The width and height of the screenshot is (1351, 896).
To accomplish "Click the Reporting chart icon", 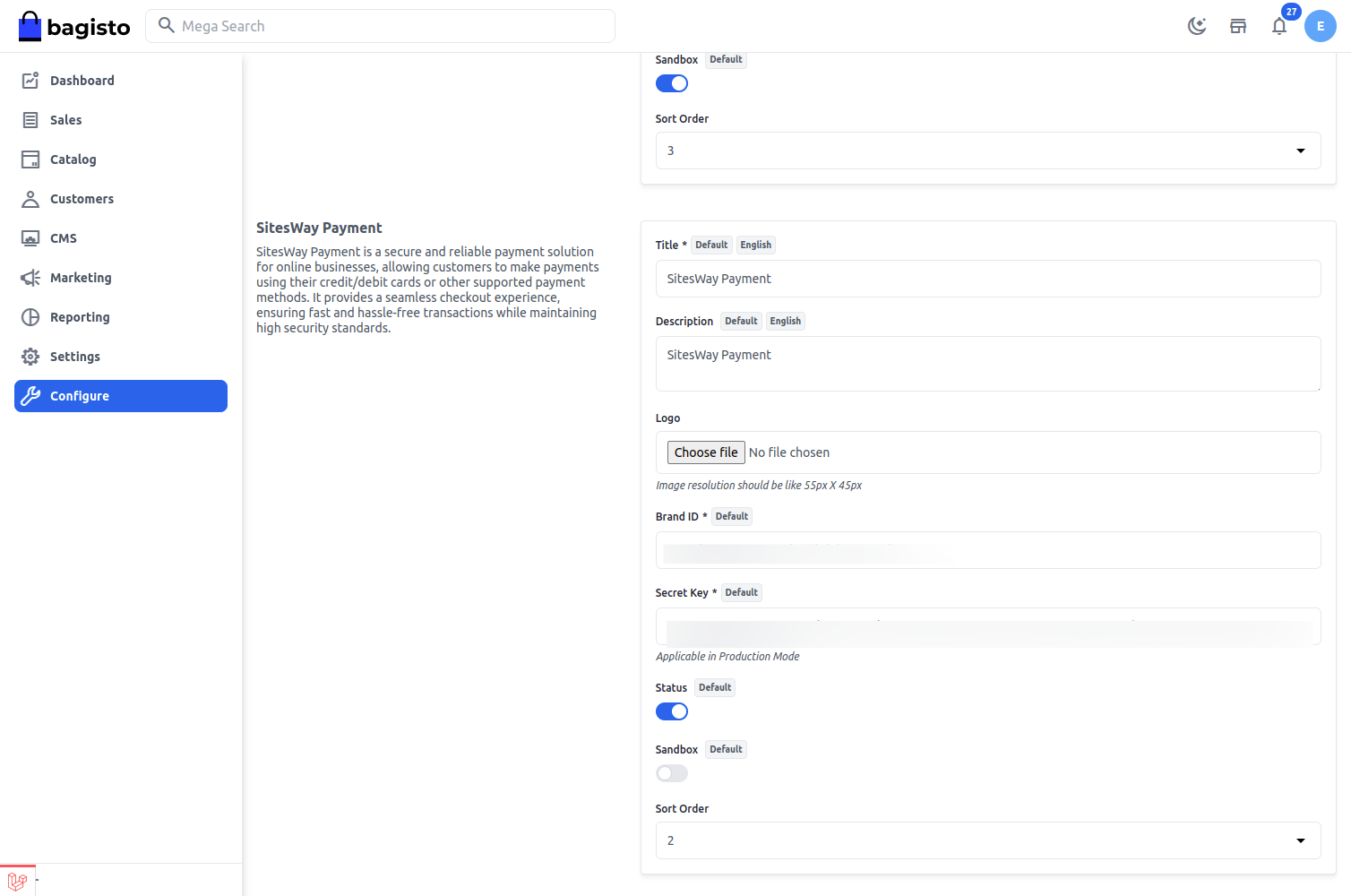I will coord(30,317).
